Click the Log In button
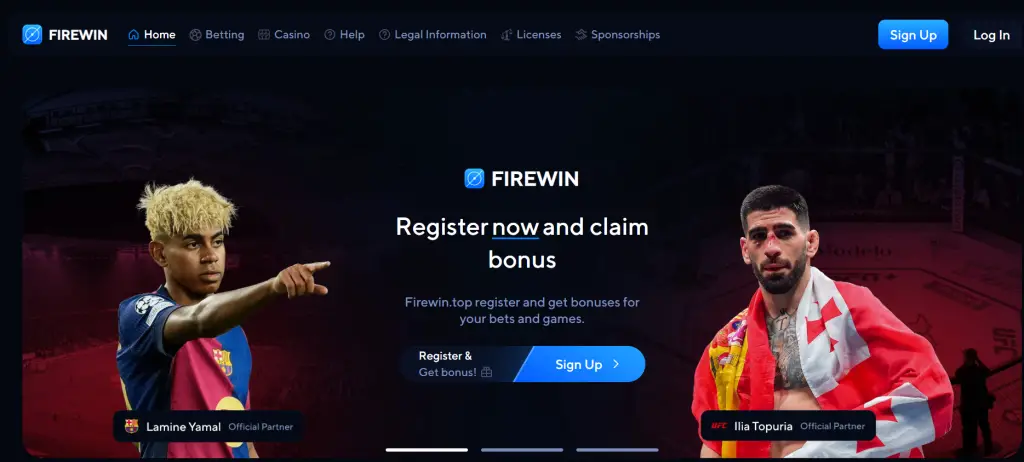Screen dimensions: 1024x462 click(x=991, y=35)
